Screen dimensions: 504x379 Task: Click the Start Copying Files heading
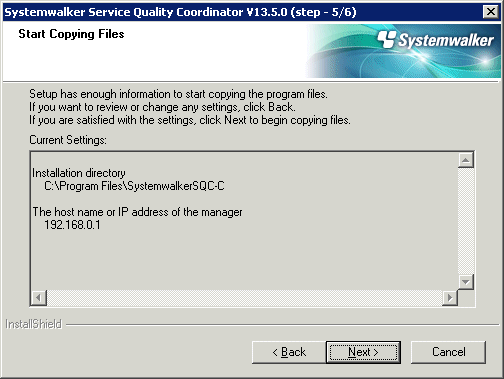pos(71,34)
